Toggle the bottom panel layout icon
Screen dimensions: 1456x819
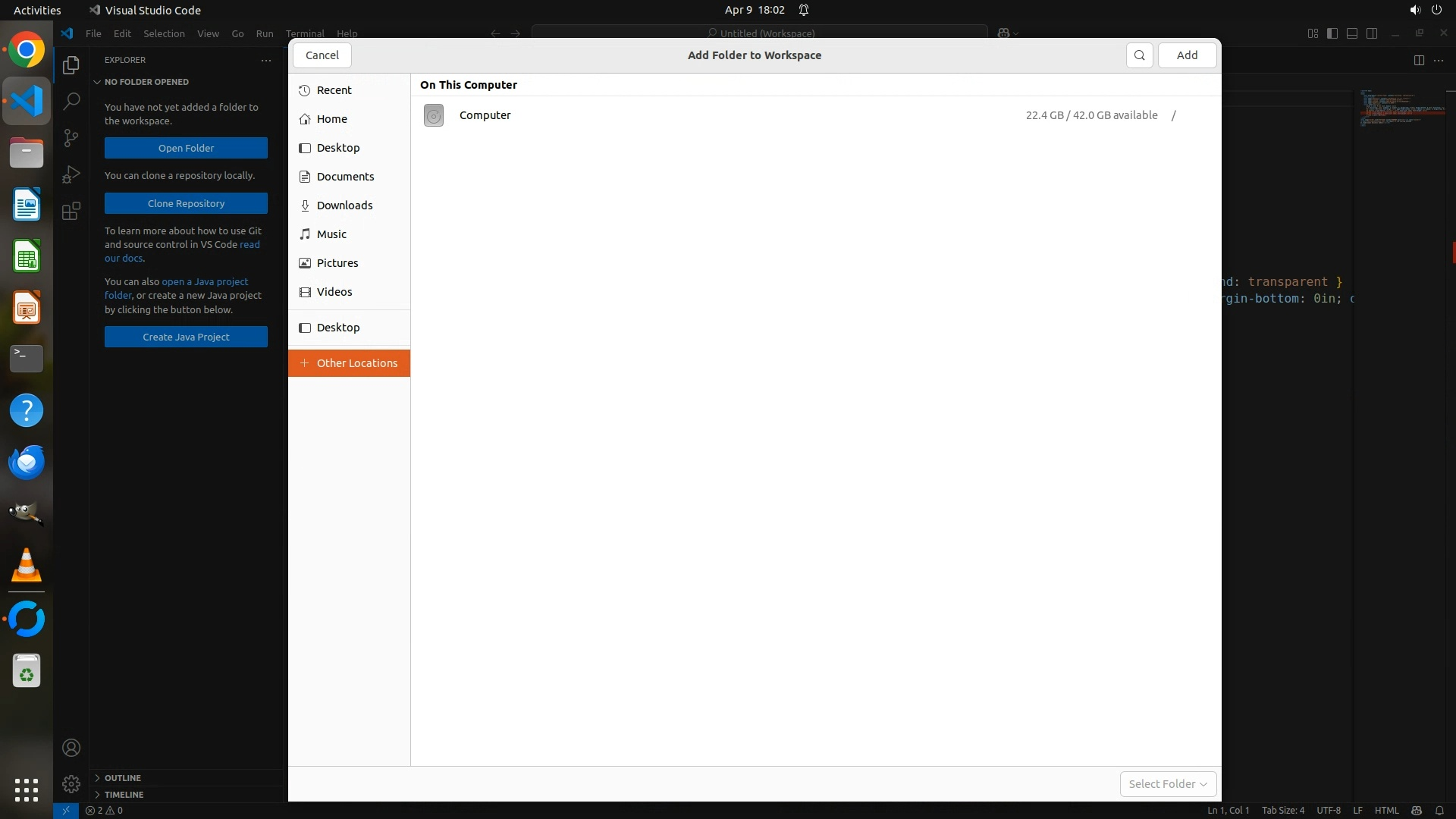tap(1352, 33)
